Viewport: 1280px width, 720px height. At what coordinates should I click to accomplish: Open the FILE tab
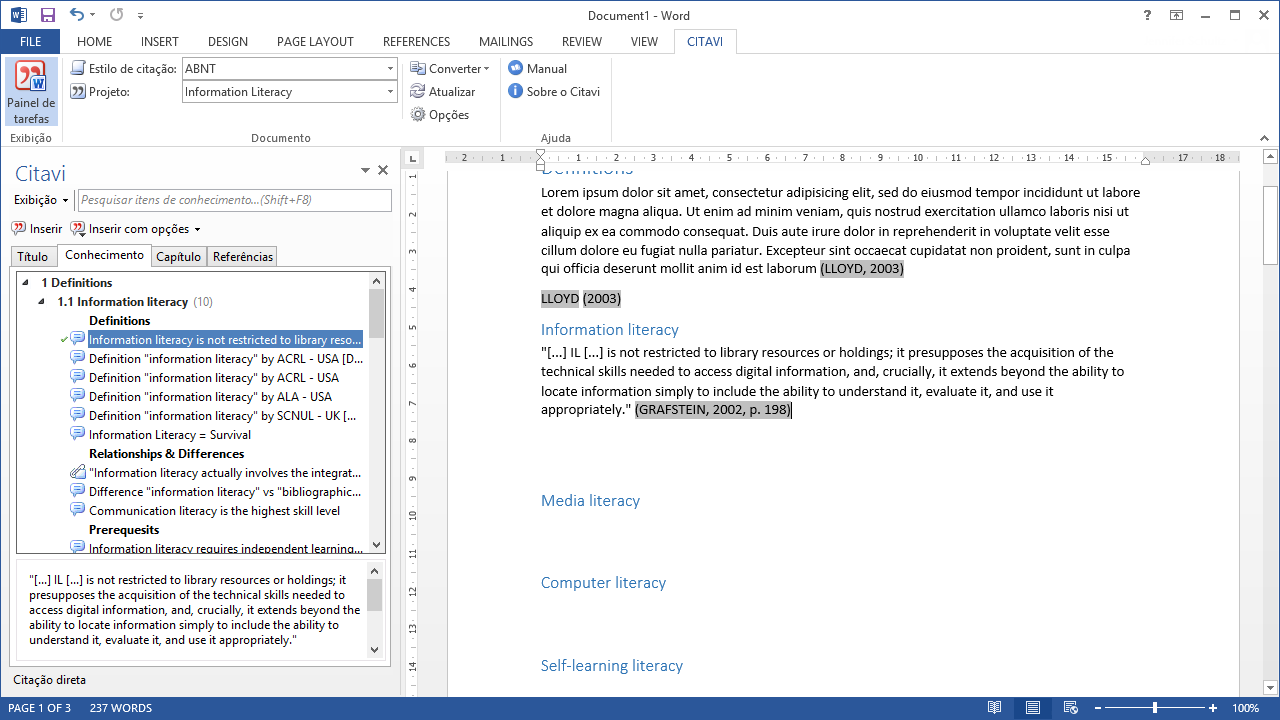point(30,42)
